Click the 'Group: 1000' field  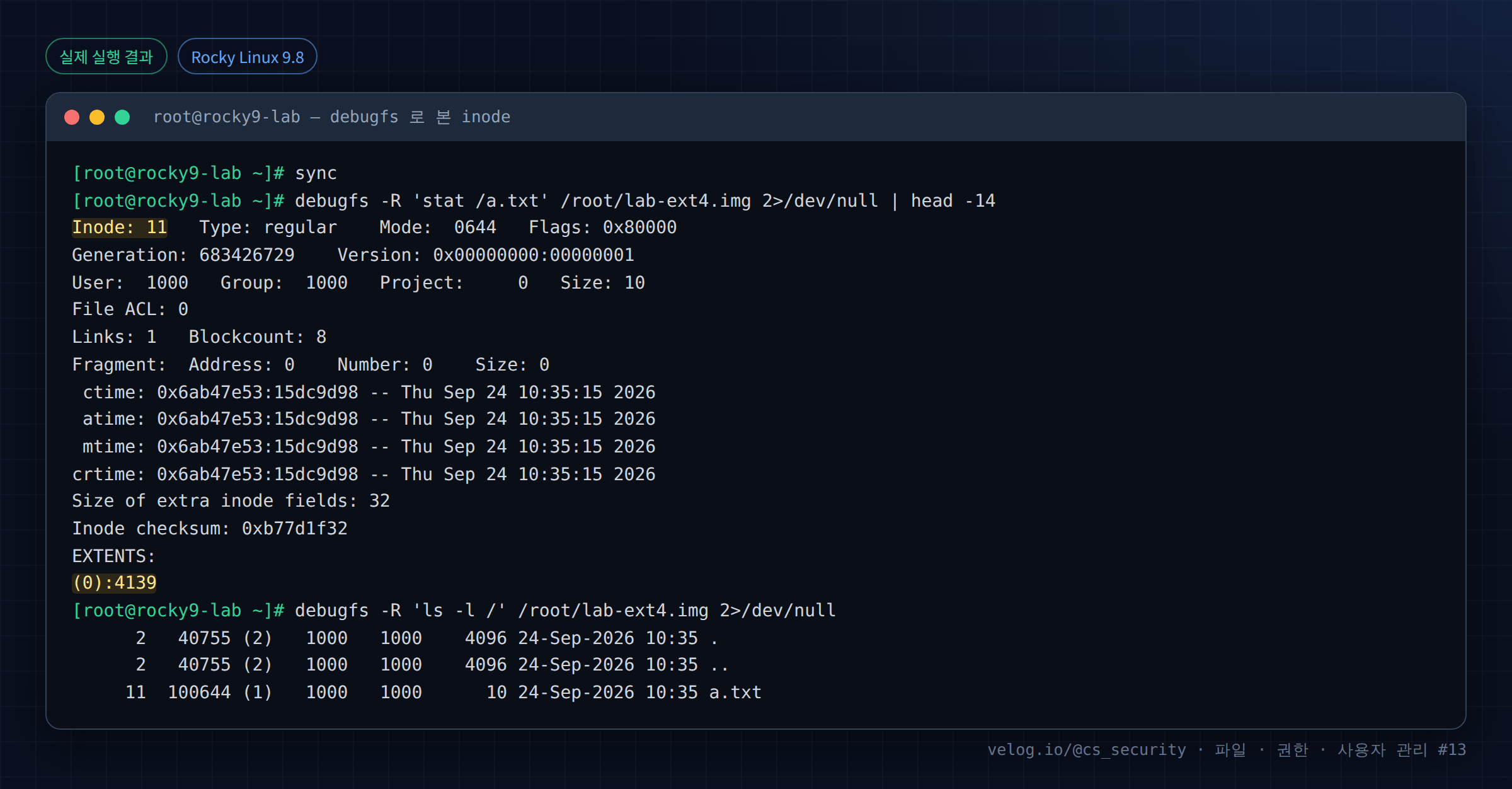click(284, 283)
